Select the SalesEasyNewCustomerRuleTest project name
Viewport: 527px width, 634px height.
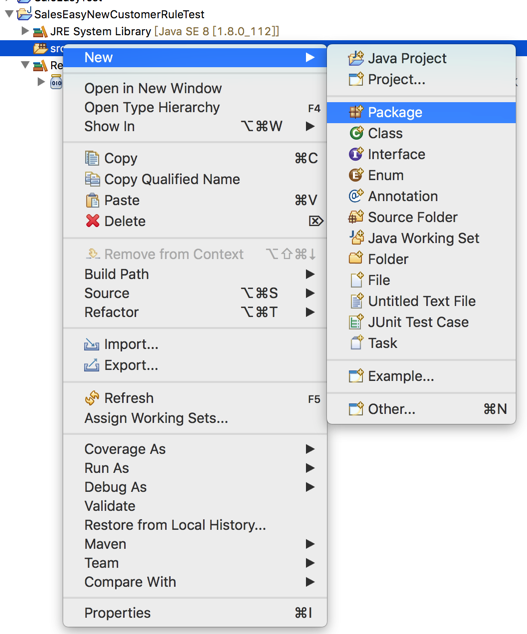119,14
